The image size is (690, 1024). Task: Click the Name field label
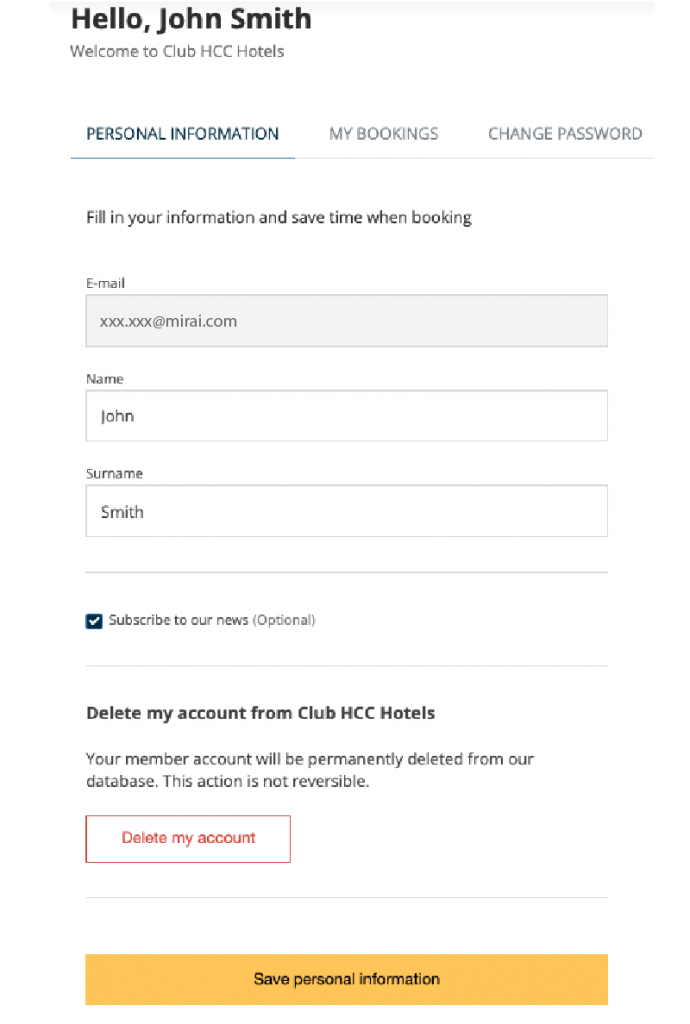(x=104, y=379)
